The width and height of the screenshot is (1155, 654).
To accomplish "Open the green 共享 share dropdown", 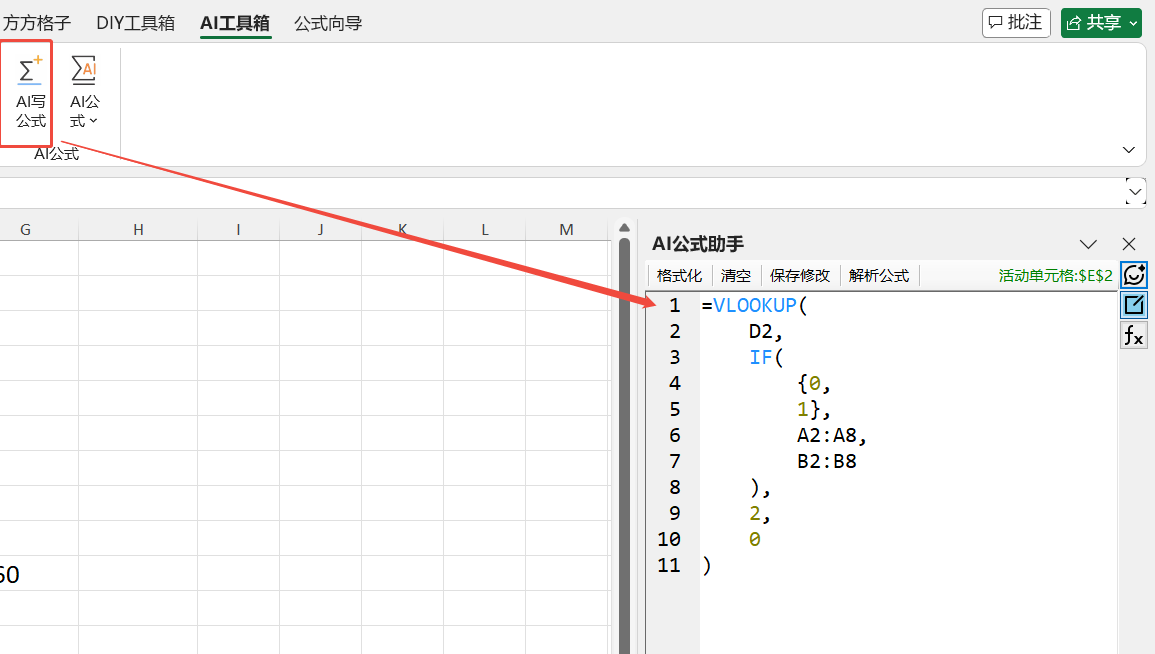I will pyautogui.click(x=1101, y=22).
